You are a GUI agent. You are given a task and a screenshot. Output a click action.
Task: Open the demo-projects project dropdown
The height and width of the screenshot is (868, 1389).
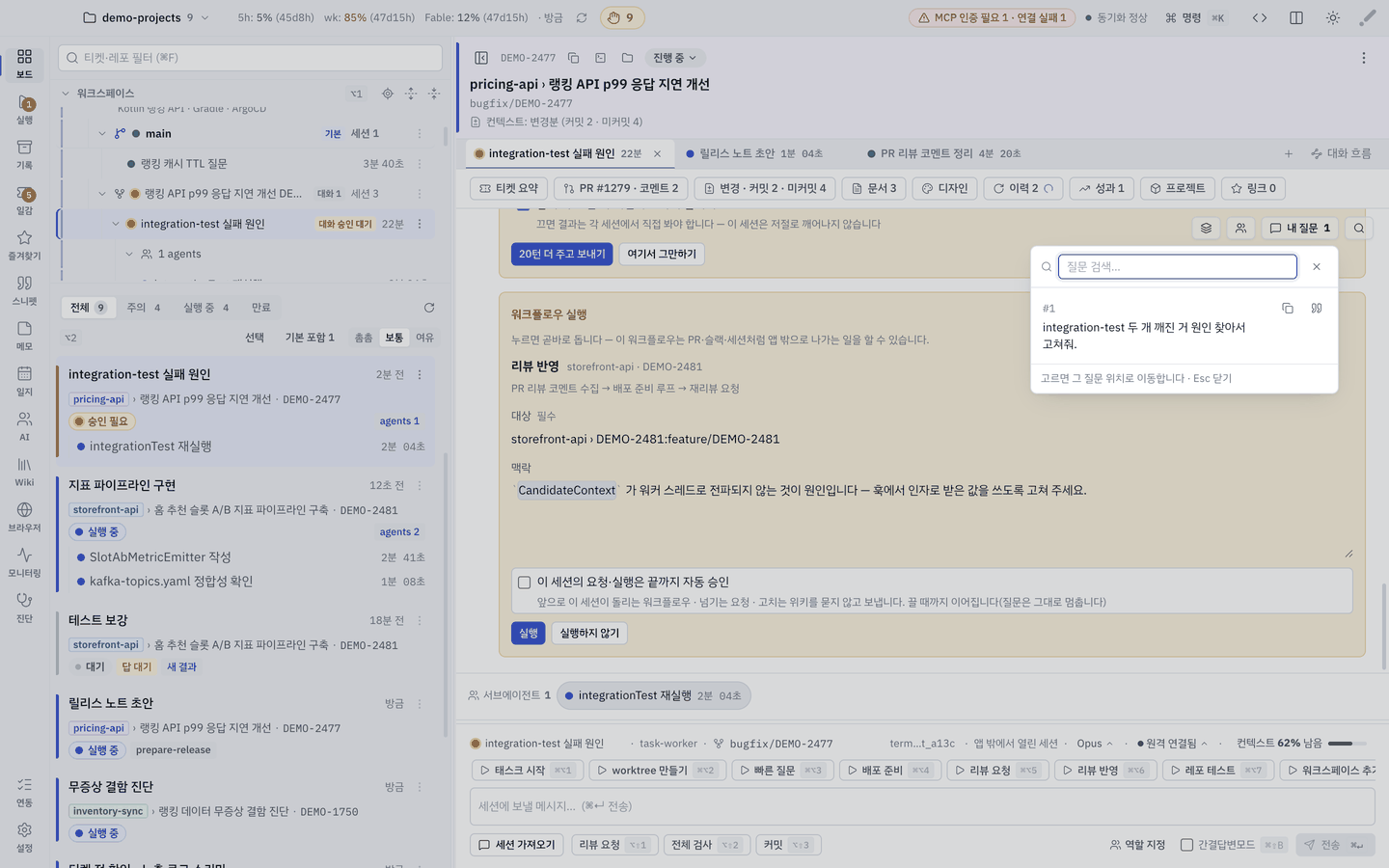[145, 17]
